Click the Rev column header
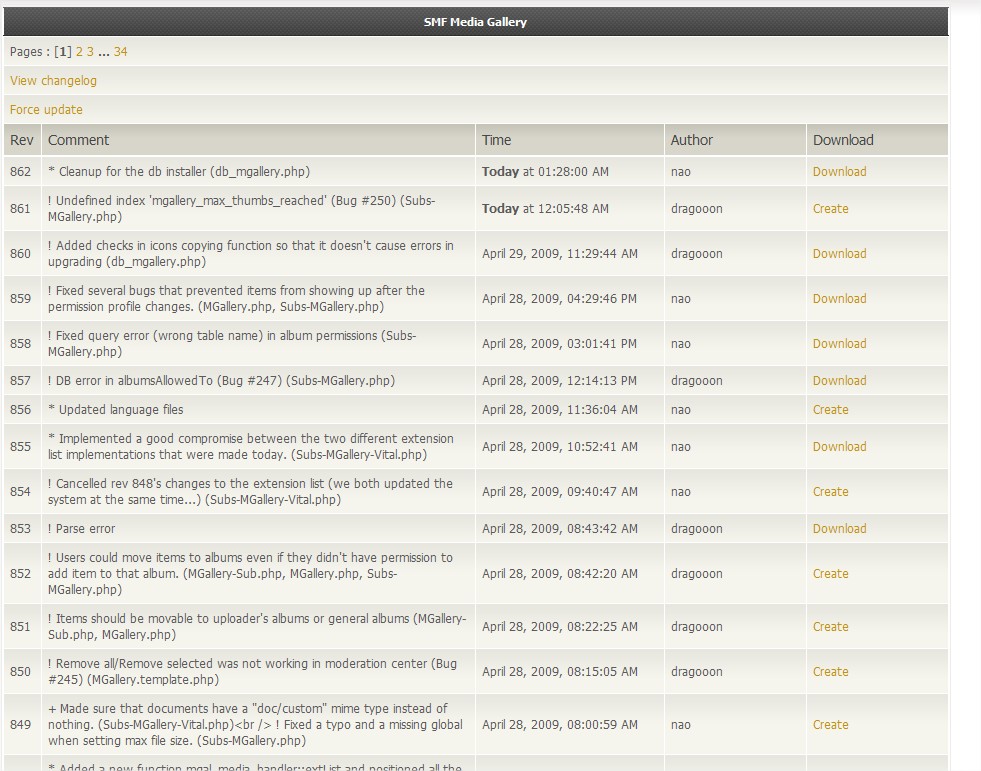This screenshot has width=981, height=771. tap(22, 140)
